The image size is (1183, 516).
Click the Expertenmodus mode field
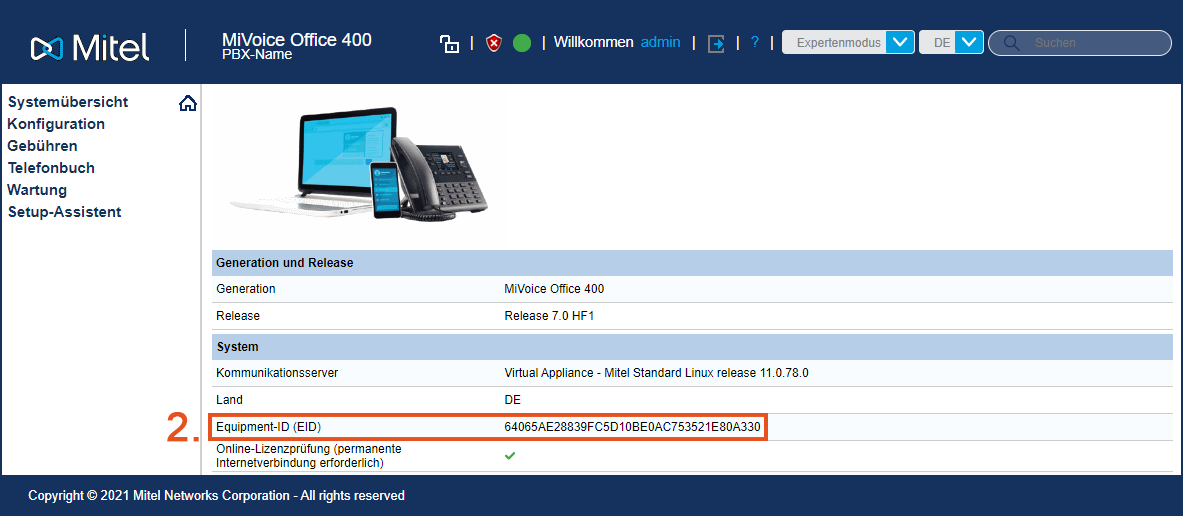[834, 42]
